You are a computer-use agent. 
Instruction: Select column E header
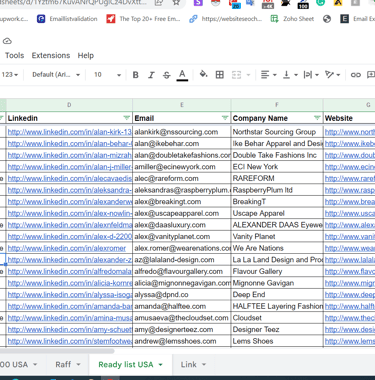tap(182, 105)
